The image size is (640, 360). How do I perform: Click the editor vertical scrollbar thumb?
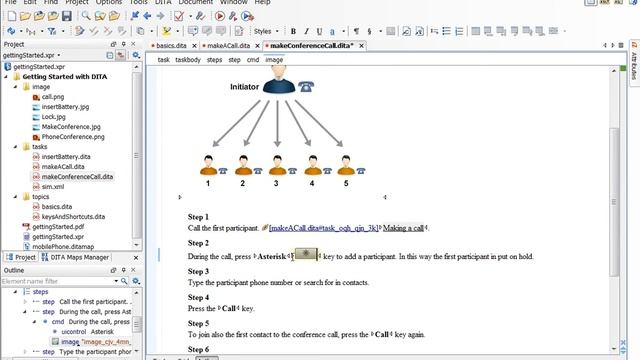point(614,202)
